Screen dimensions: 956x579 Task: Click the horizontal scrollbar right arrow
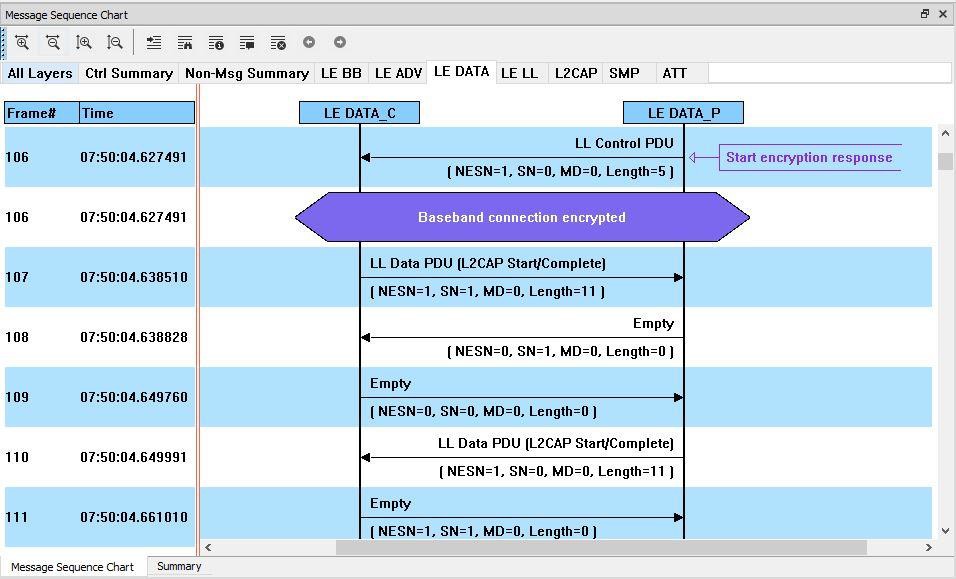pyautogui.click(x=929, y=547)
